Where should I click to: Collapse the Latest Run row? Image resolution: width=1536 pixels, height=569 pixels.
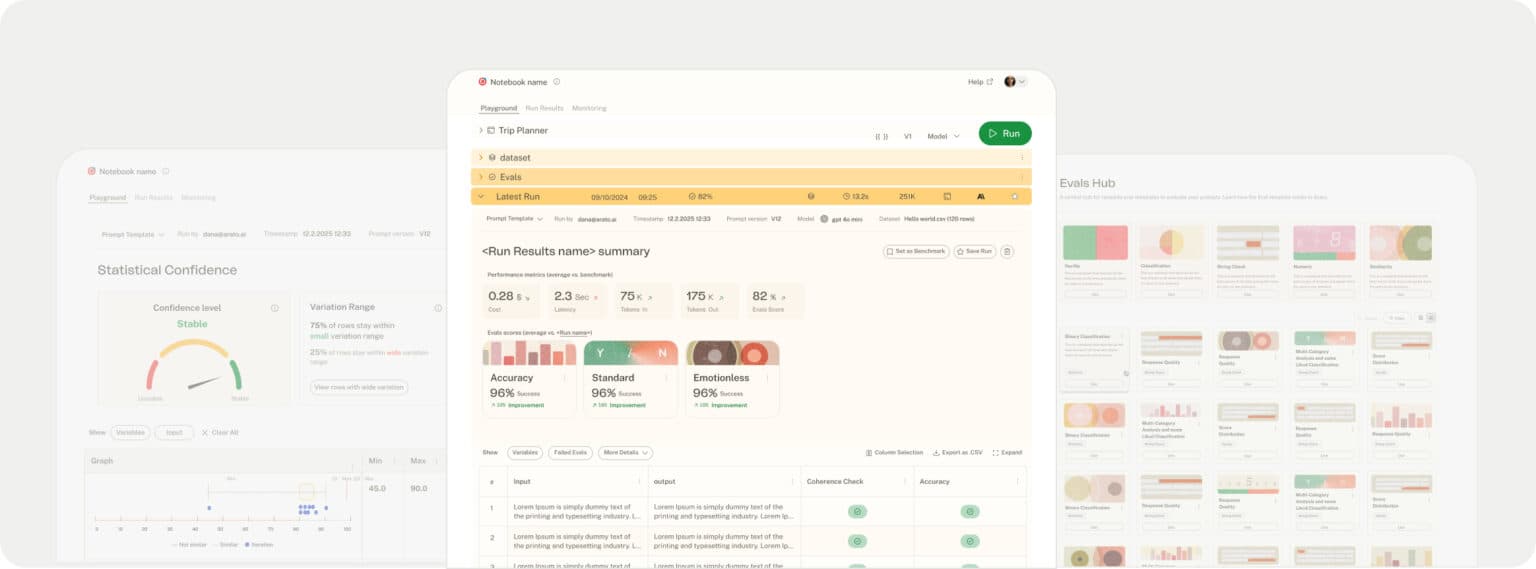coord(481,197)
